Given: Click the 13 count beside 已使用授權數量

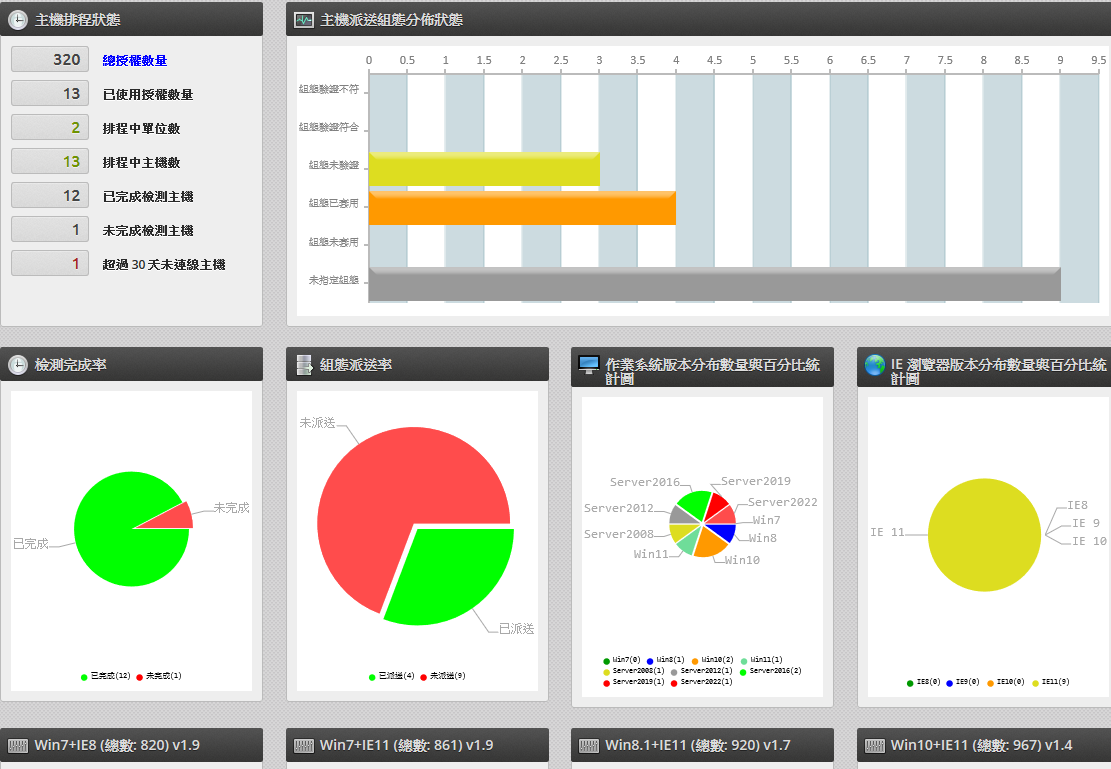Looking at the screenshot, I should point(50,94).
